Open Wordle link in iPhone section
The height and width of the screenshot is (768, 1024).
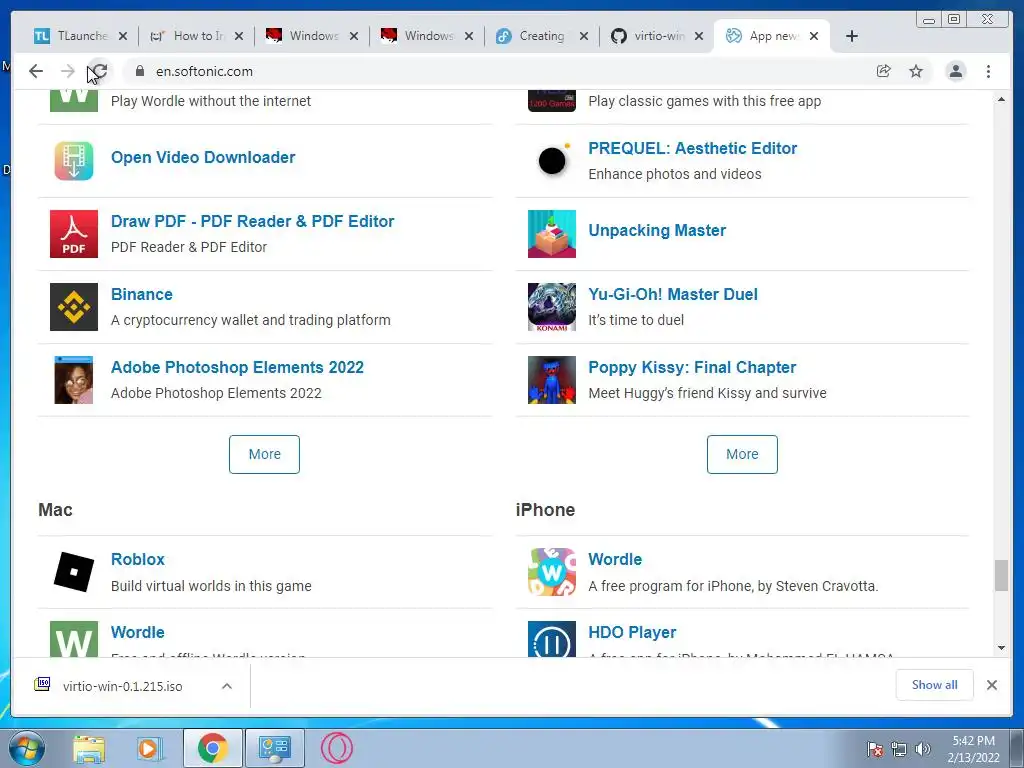coord(615,560)
